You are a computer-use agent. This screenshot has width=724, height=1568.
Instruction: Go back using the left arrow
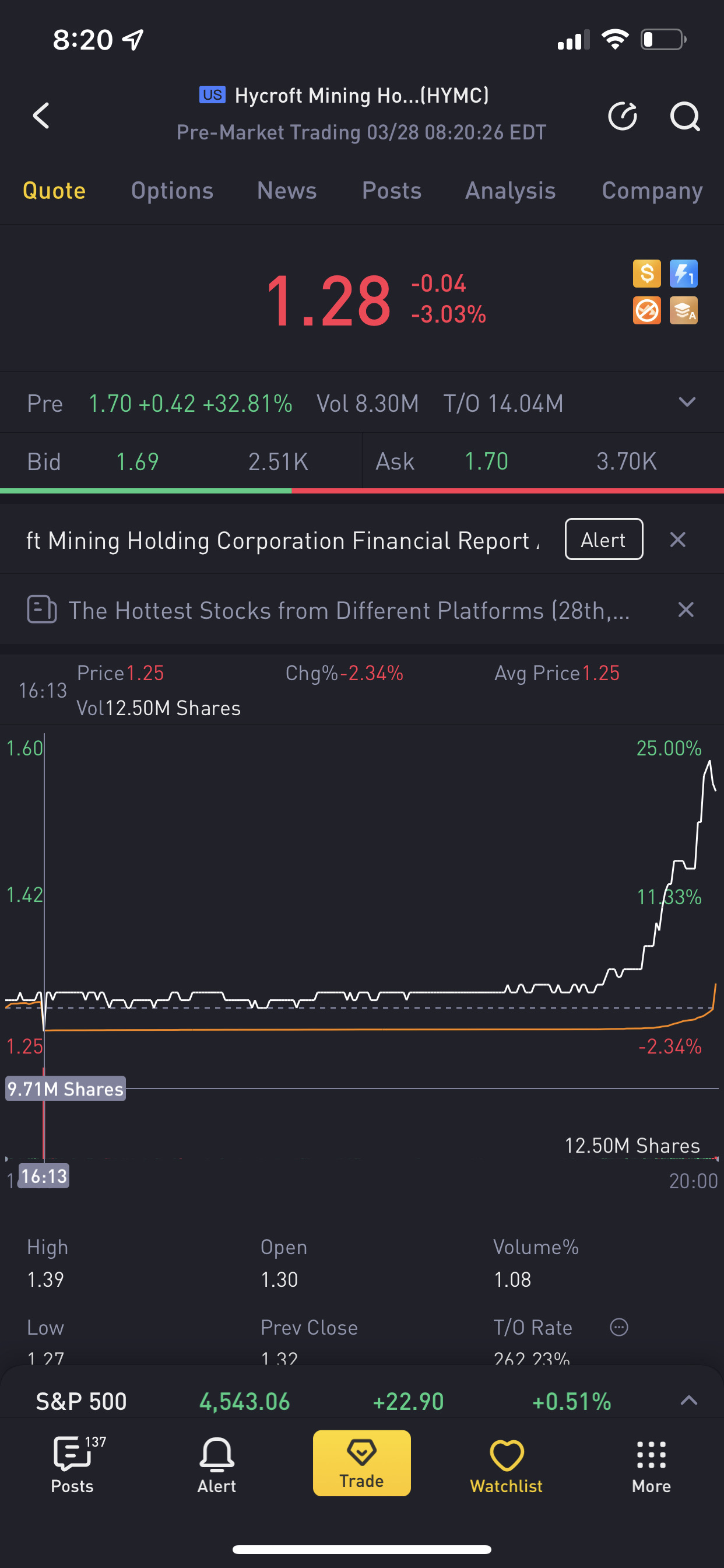coord(41,115)
